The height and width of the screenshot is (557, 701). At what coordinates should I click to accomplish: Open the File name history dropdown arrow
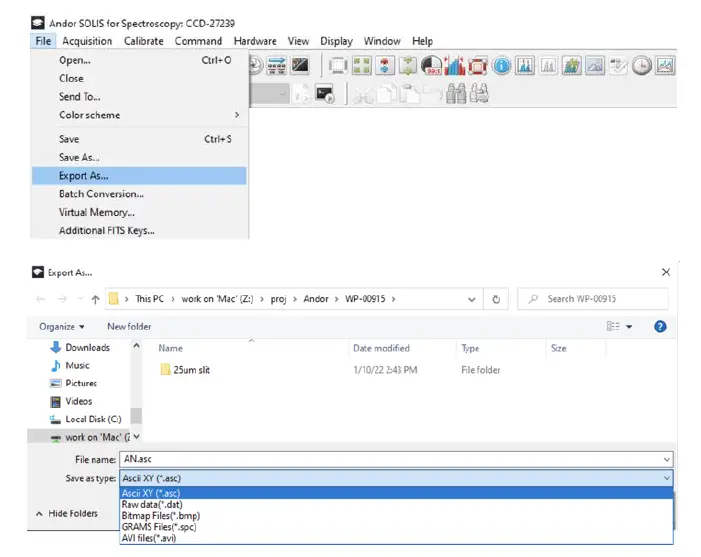click(x=667, y=460)
